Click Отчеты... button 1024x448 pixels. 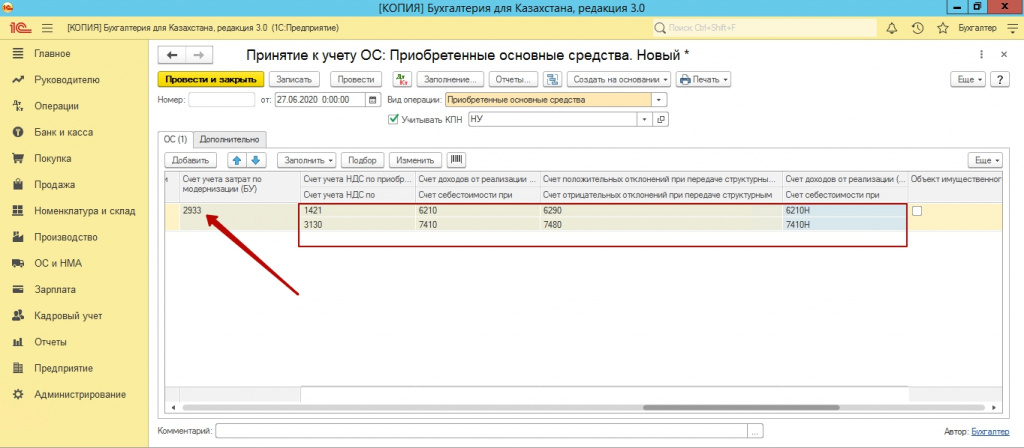coord(513,79)
